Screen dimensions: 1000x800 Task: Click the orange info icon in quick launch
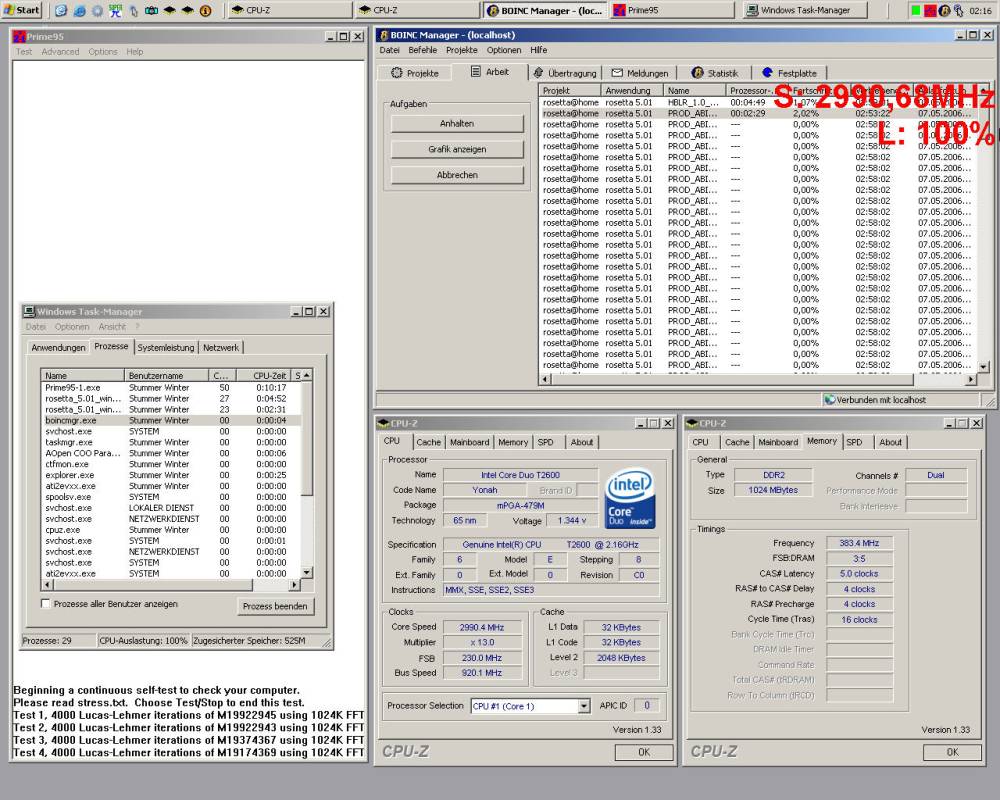[206, 11]
